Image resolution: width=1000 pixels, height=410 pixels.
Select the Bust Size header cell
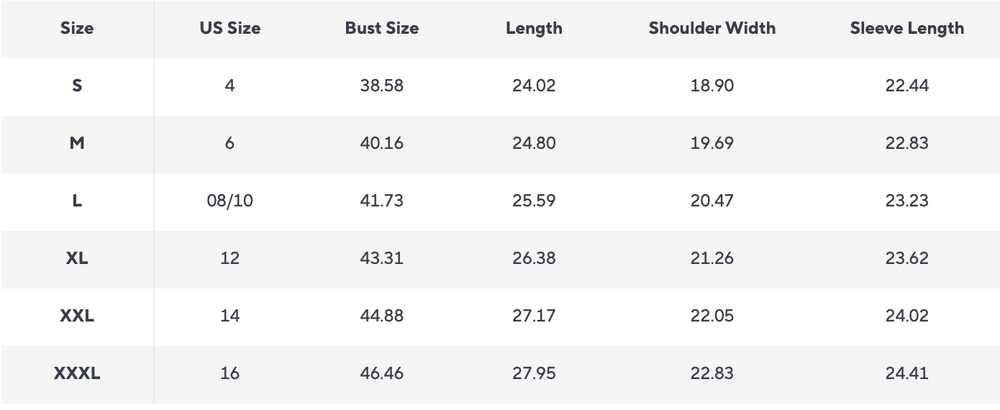click(x=382, y=28)
